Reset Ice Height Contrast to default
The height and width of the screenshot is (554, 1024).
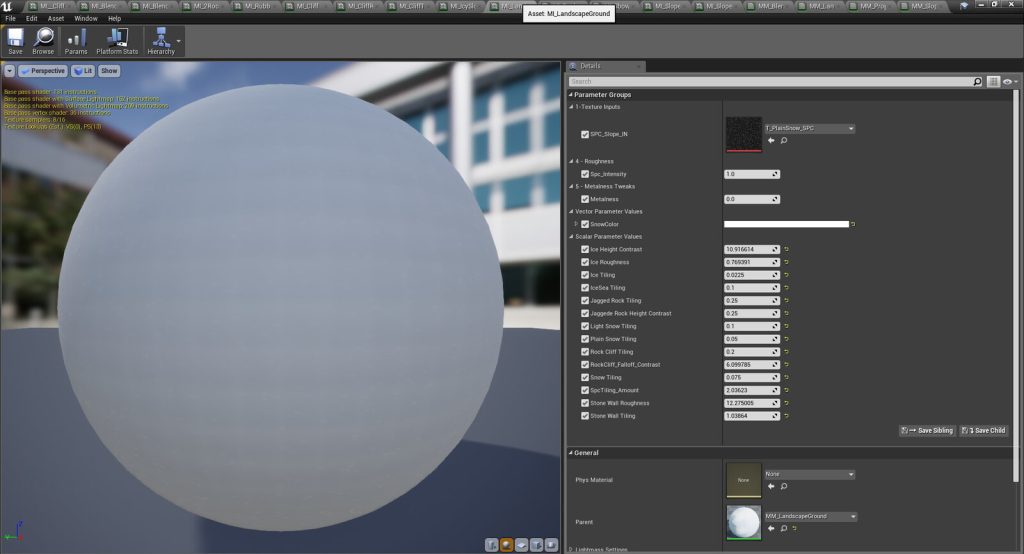787,249
